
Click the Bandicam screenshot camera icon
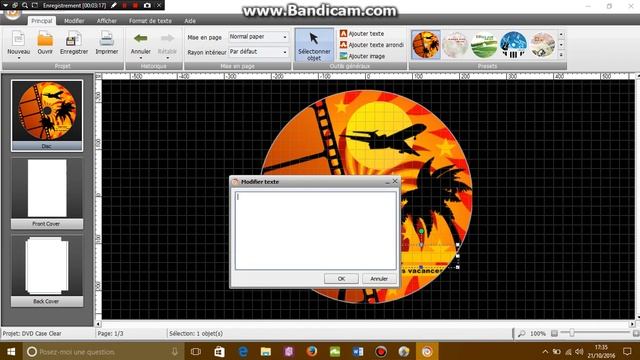[x=147, y=5]
